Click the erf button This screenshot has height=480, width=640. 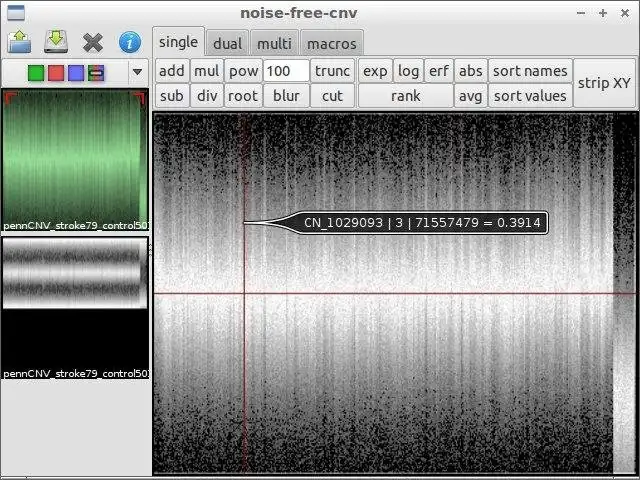point(439,71)
